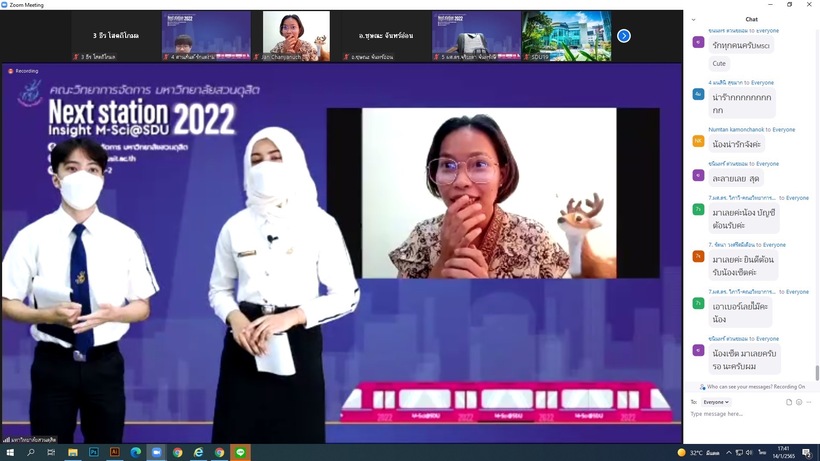Open the chat more-options ellipsis
Screen dimensions: 820x461
808,402
